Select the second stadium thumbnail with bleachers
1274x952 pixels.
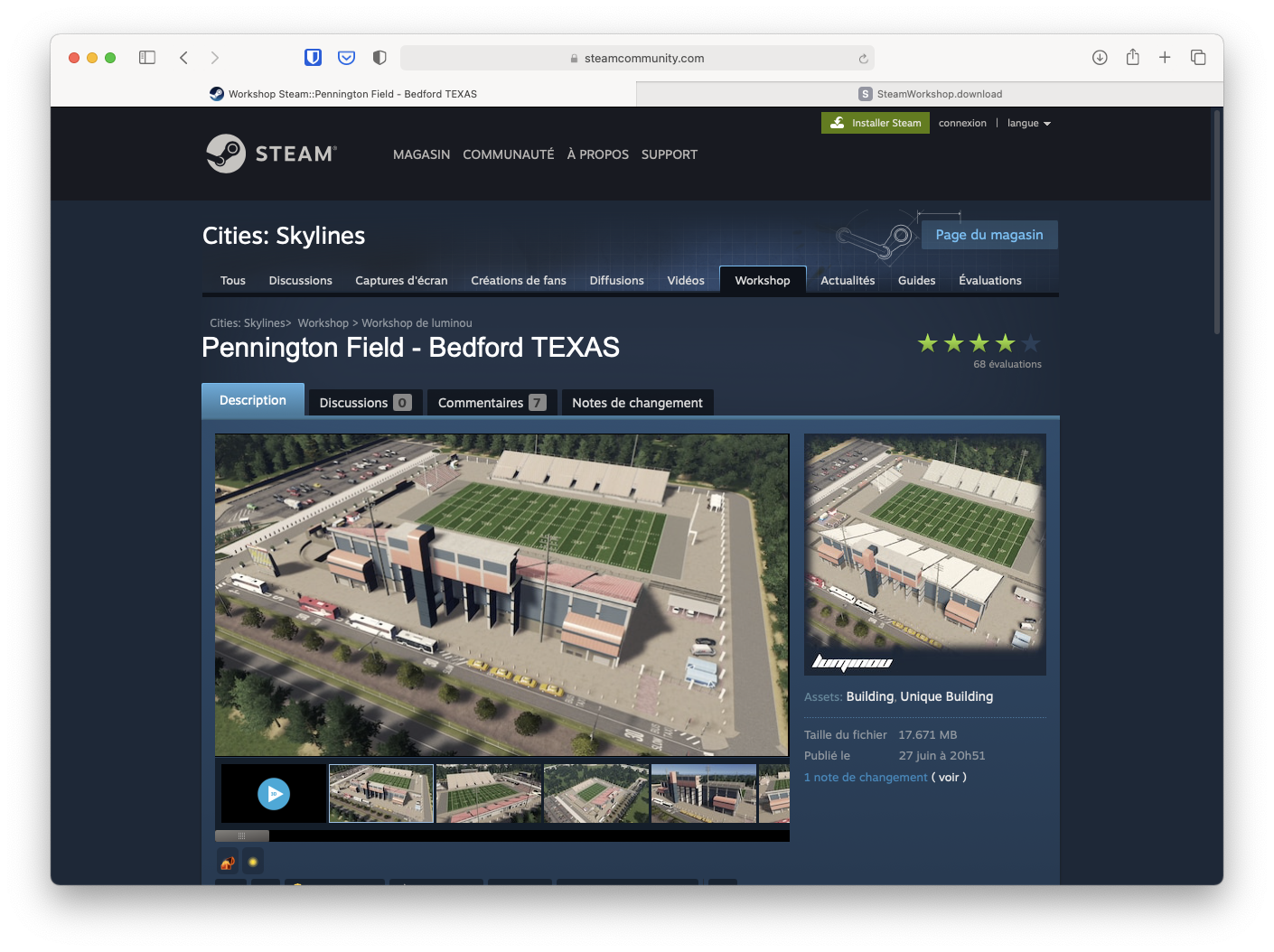click(x=489, y=794)
